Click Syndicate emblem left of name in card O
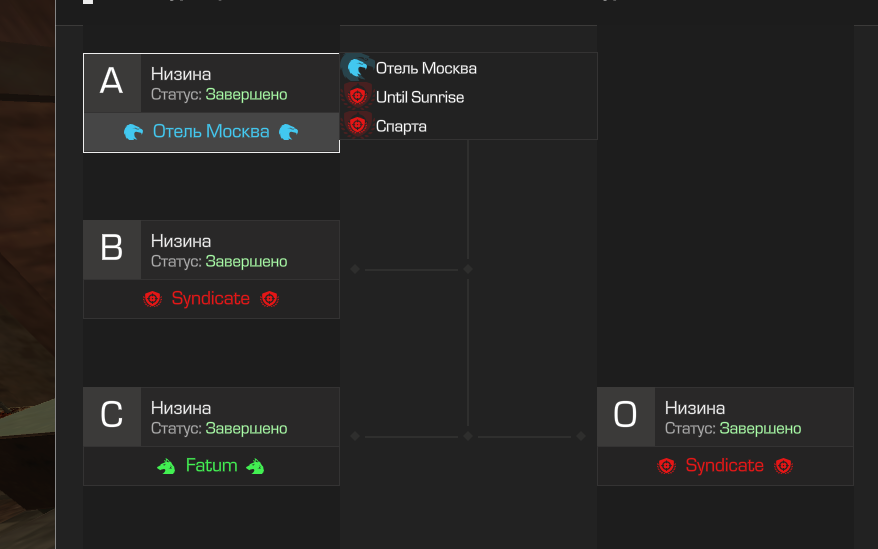Viewport: 878px width, 549px height. coord(666,466)
